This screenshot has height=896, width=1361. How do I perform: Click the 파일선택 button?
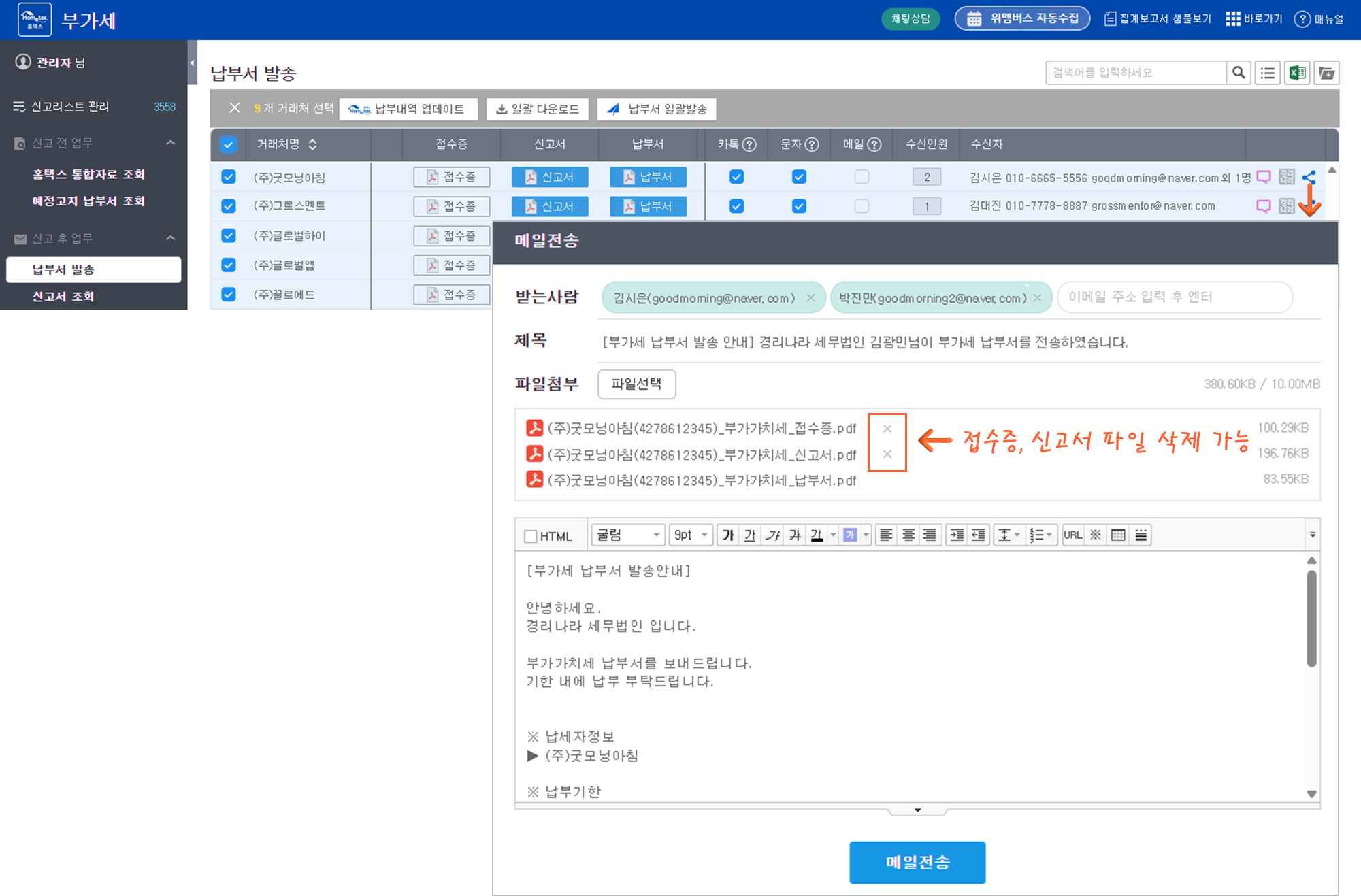(x=636, y=384)
